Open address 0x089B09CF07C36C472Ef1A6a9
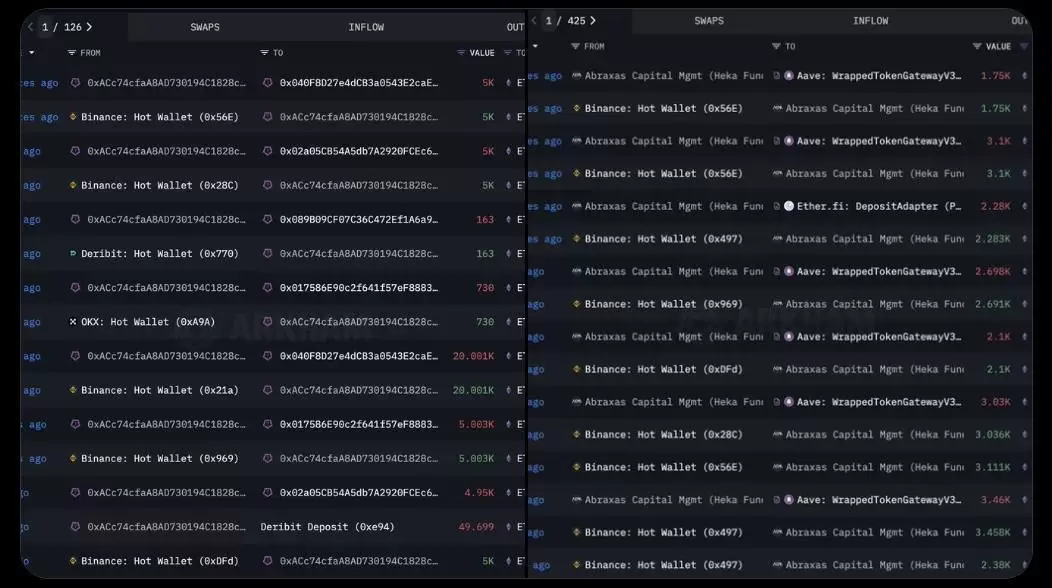1052x588 pixels. click(359, 219)
